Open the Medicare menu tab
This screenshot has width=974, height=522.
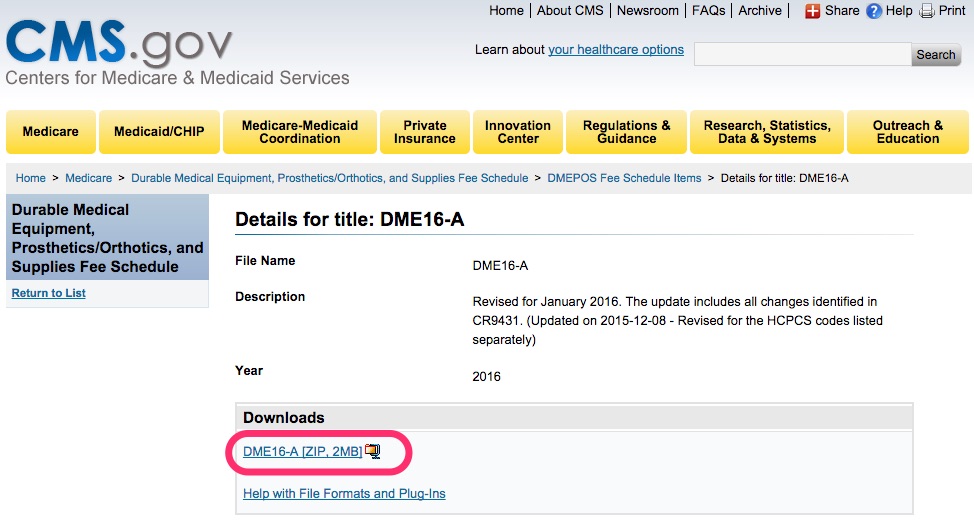[x=51, y=132]
